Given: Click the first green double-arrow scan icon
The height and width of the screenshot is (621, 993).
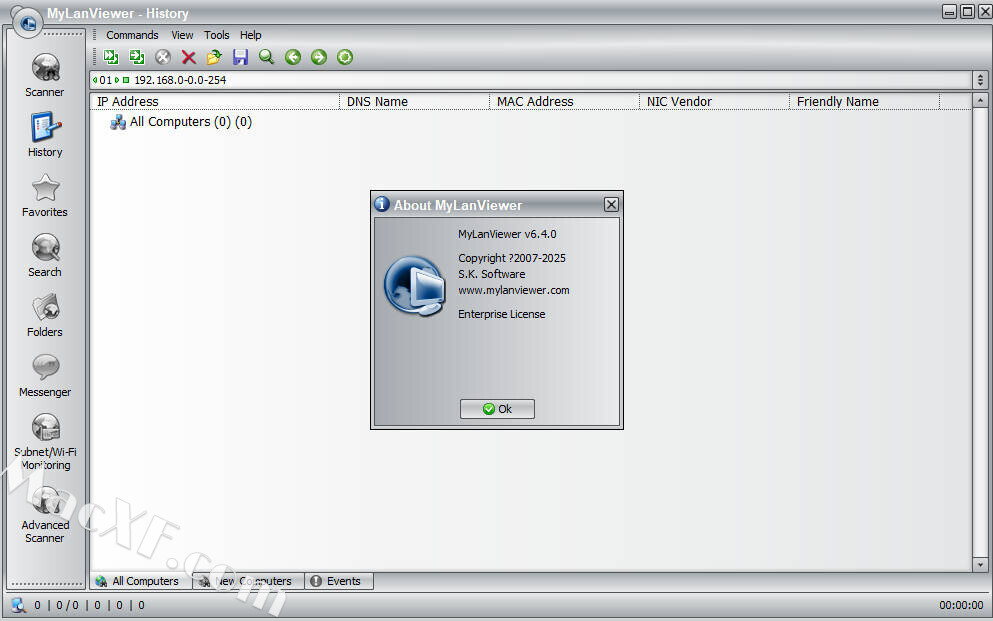Looking at the screenshot, I should coord(111,57).
